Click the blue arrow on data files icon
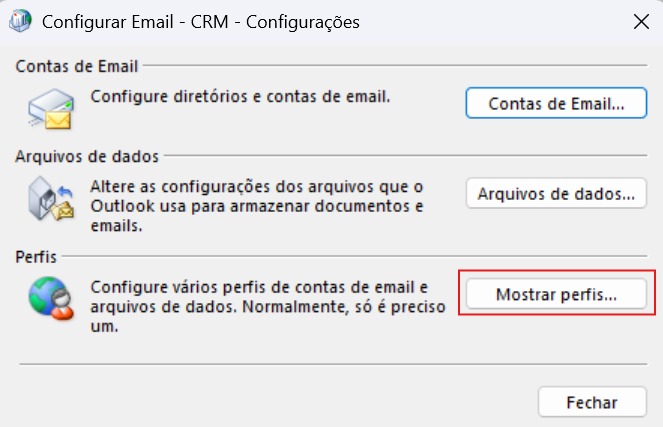The width and height of the screenshot is (663, 427). (x=65, y=191)
